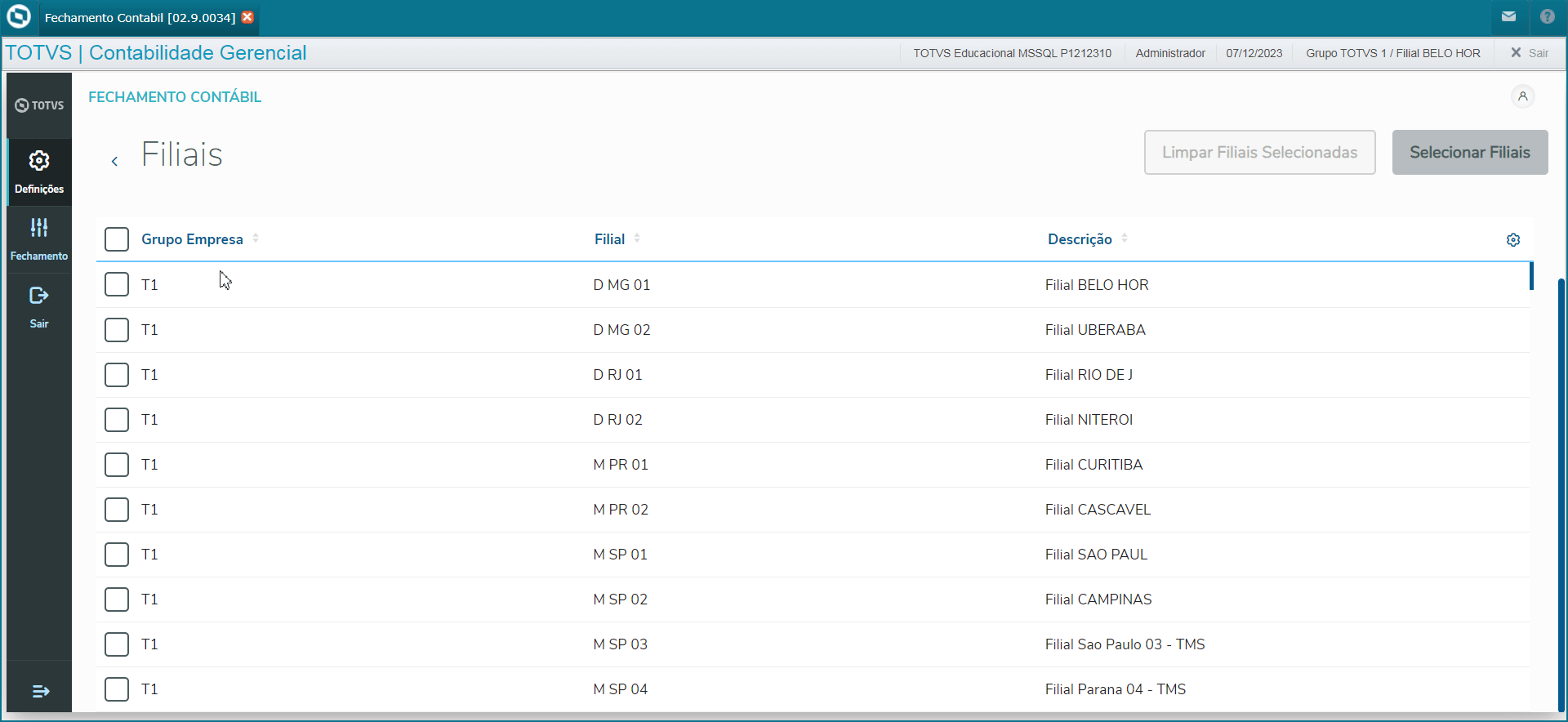The height and width of the screenshot is (722, 1568).
Task: Sort by Filial column arrows
Action: 637,238
